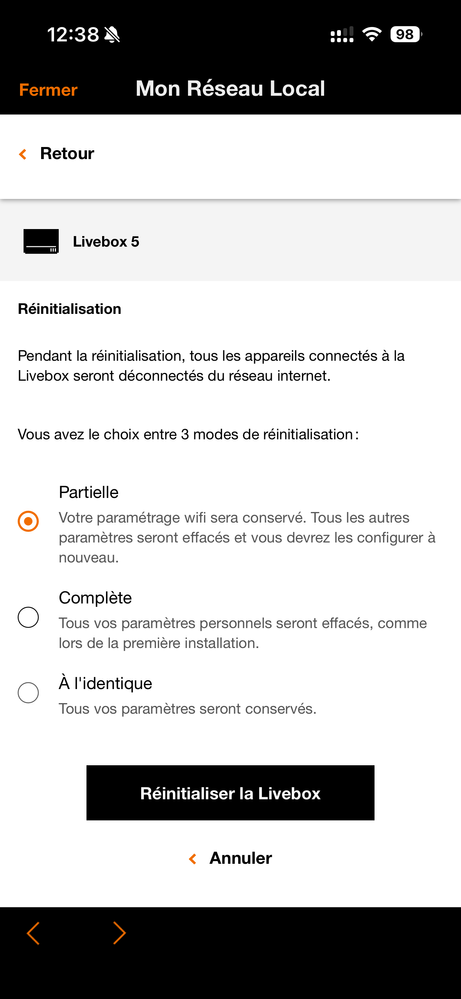The height and width of the screenshot is (999, 461).
Task: Tap the silent mode bell icon
Action: [113, 35]
